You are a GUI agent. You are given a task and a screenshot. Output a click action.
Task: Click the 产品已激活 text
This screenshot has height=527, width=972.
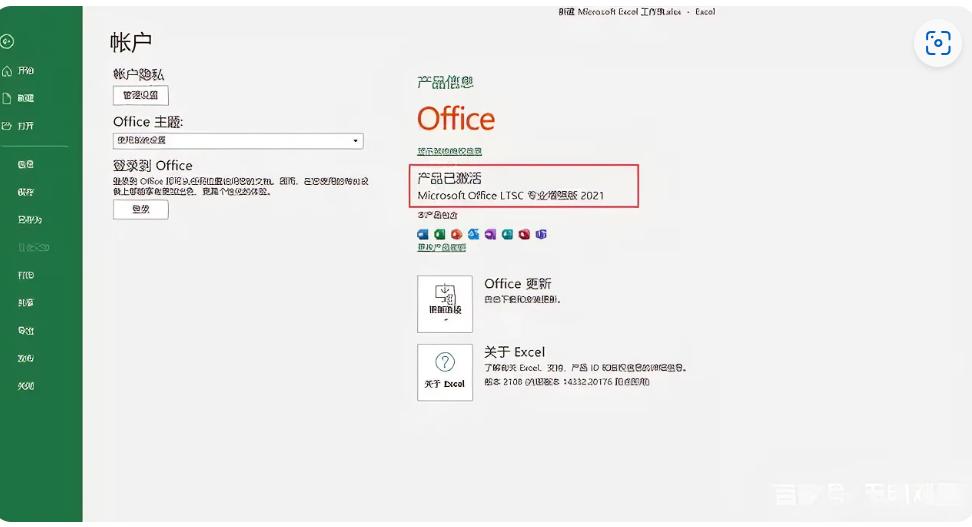pyautogui.click(x=449, y=179)
